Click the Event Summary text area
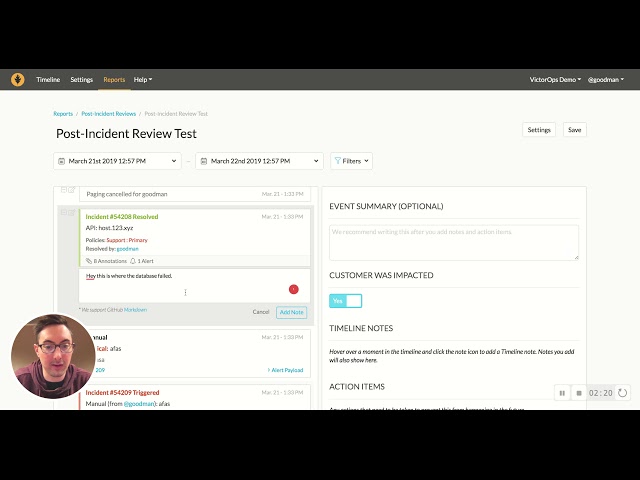 coord(454,242)
